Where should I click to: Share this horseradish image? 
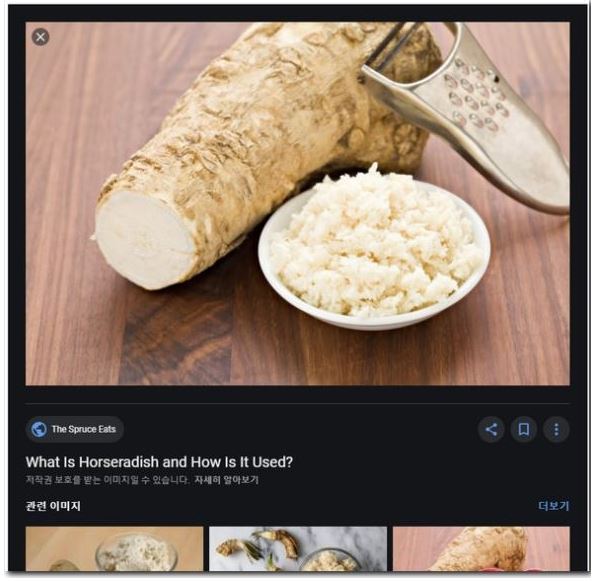(x=491, y=429)
